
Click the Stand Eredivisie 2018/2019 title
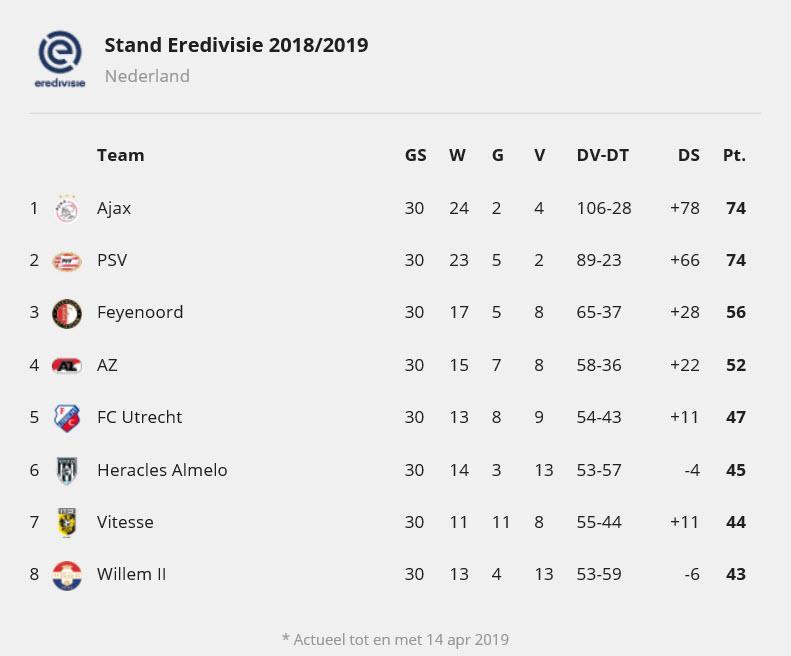(x=236, y=45)
